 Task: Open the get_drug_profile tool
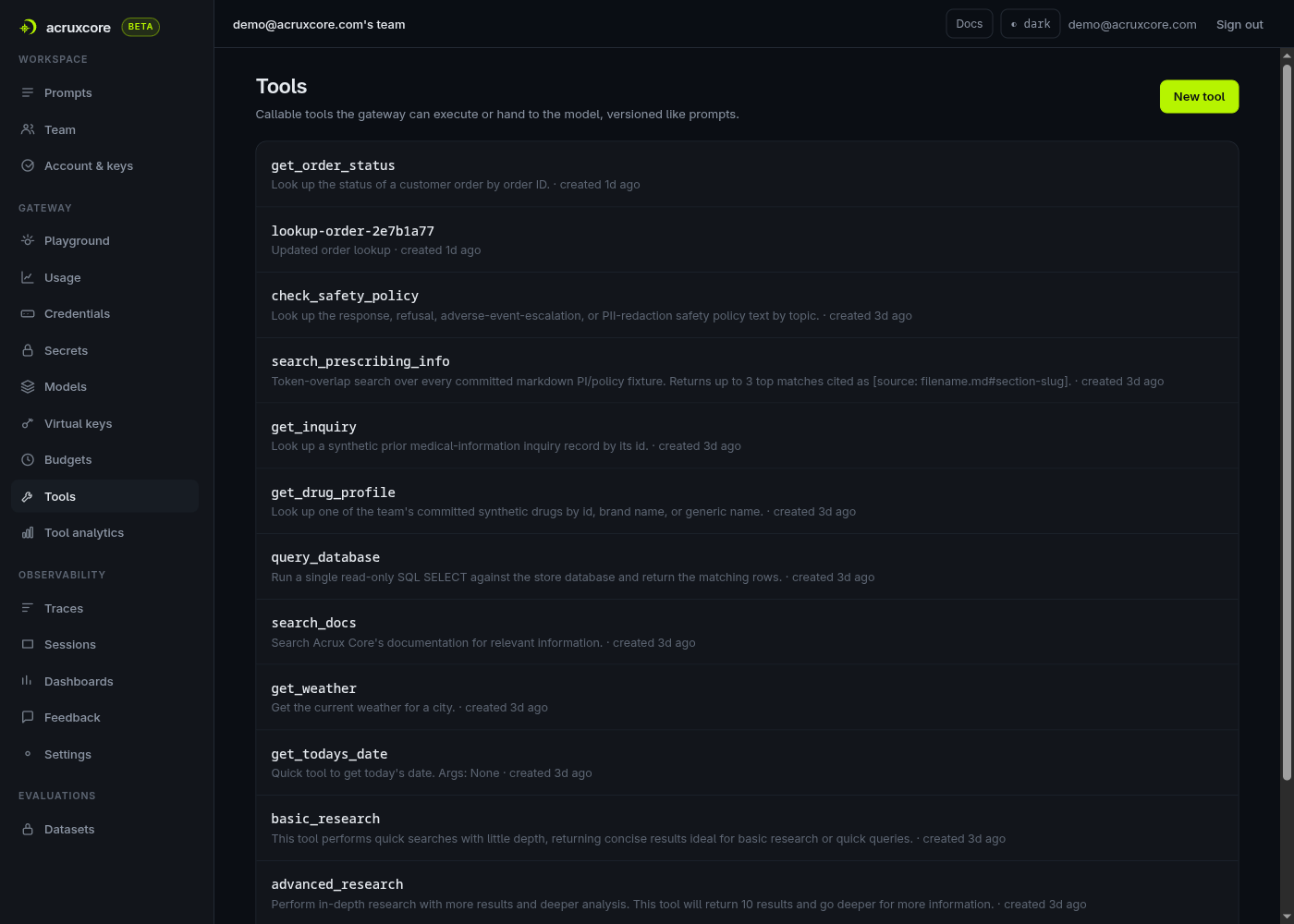[x=747, y=501]
